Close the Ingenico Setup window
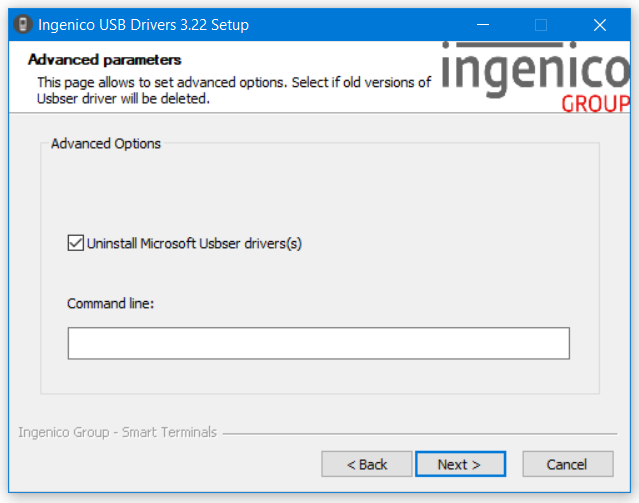The height and width of the screenshot is (503, 639). (600, 25)
